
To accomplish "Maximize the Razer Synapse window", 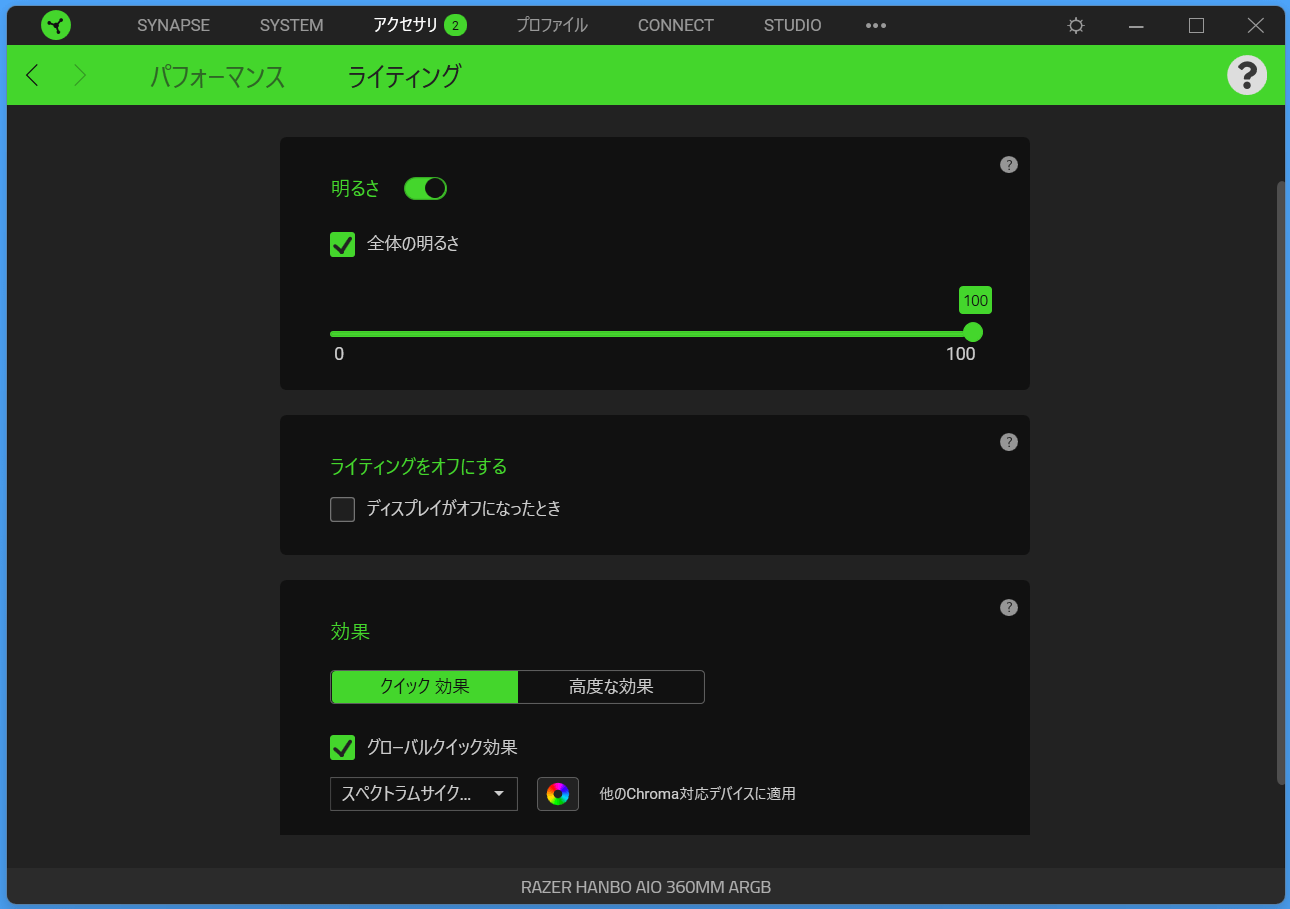I will pos(1196,26).
